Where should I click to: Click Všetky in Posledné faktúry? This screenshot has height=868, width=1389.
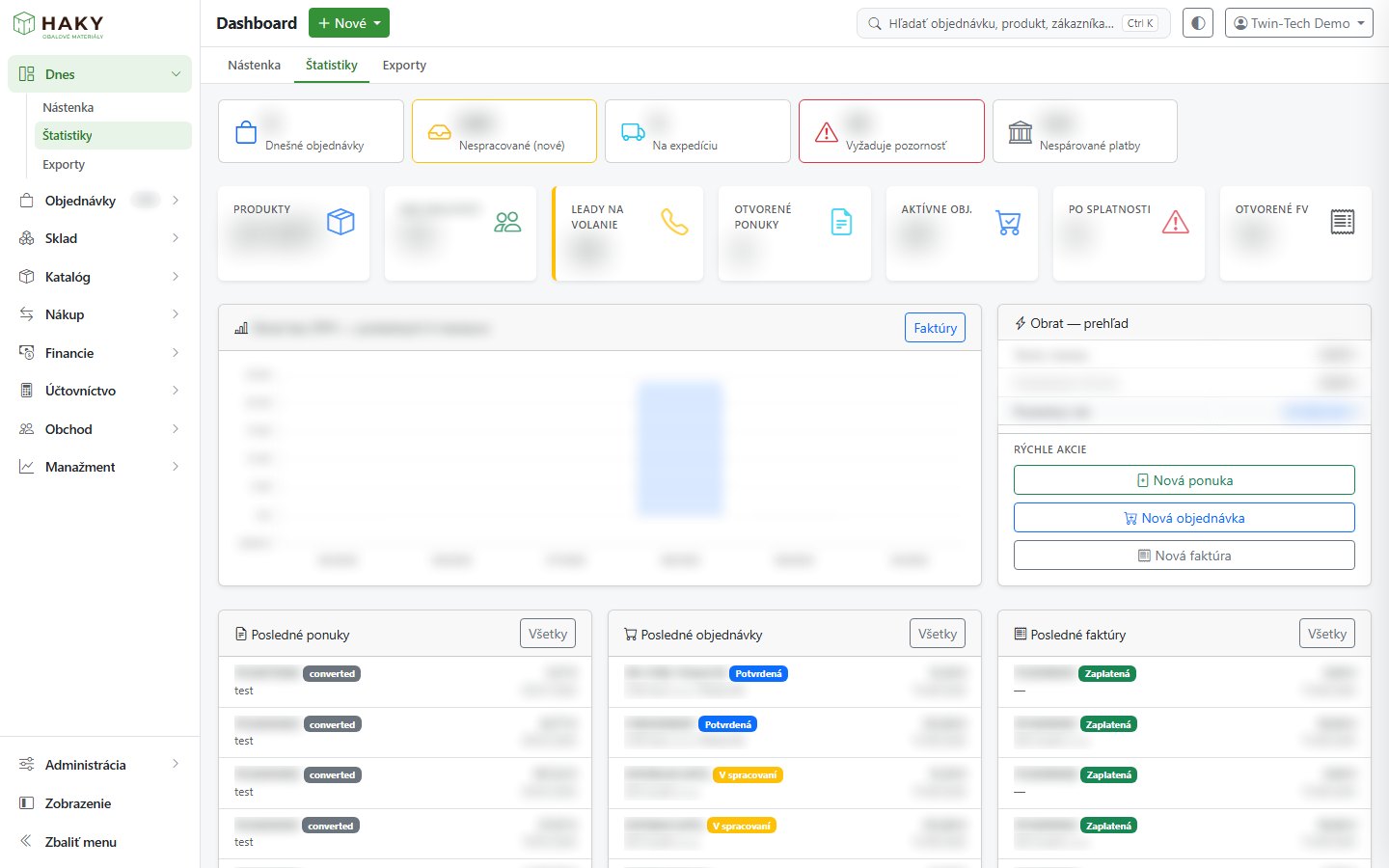(1327, 634)
